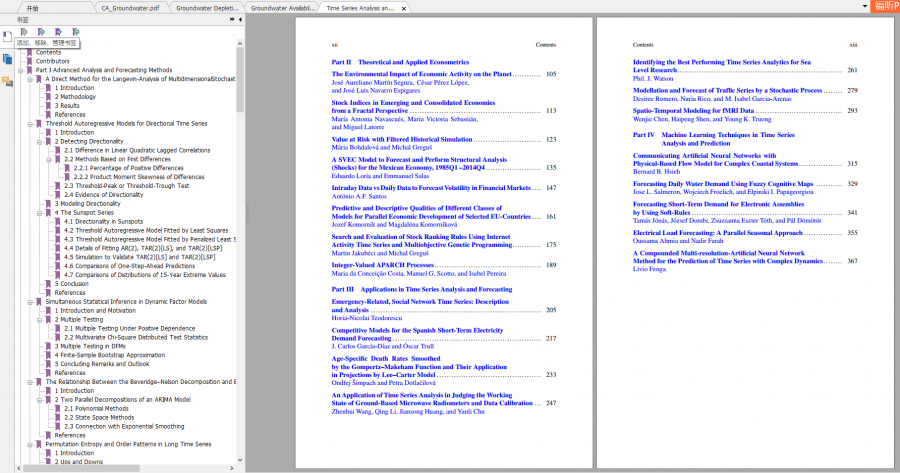
Task: Open bookmark 2.2 State Space Methods
Action: [99, 418]
